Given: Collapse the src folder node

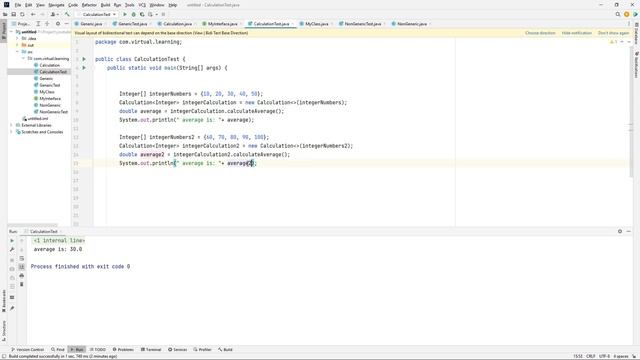Looking at the screenshot, I should (x=17, y=52).
